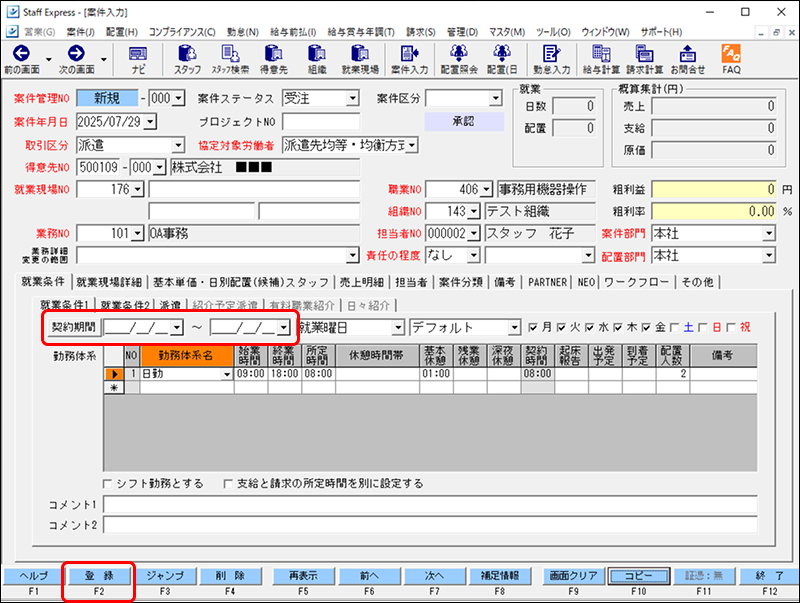This screenshot has width=800, height=603.
Task: Expand the 案件部門 本社 dropdown
Action: (769, 234)
